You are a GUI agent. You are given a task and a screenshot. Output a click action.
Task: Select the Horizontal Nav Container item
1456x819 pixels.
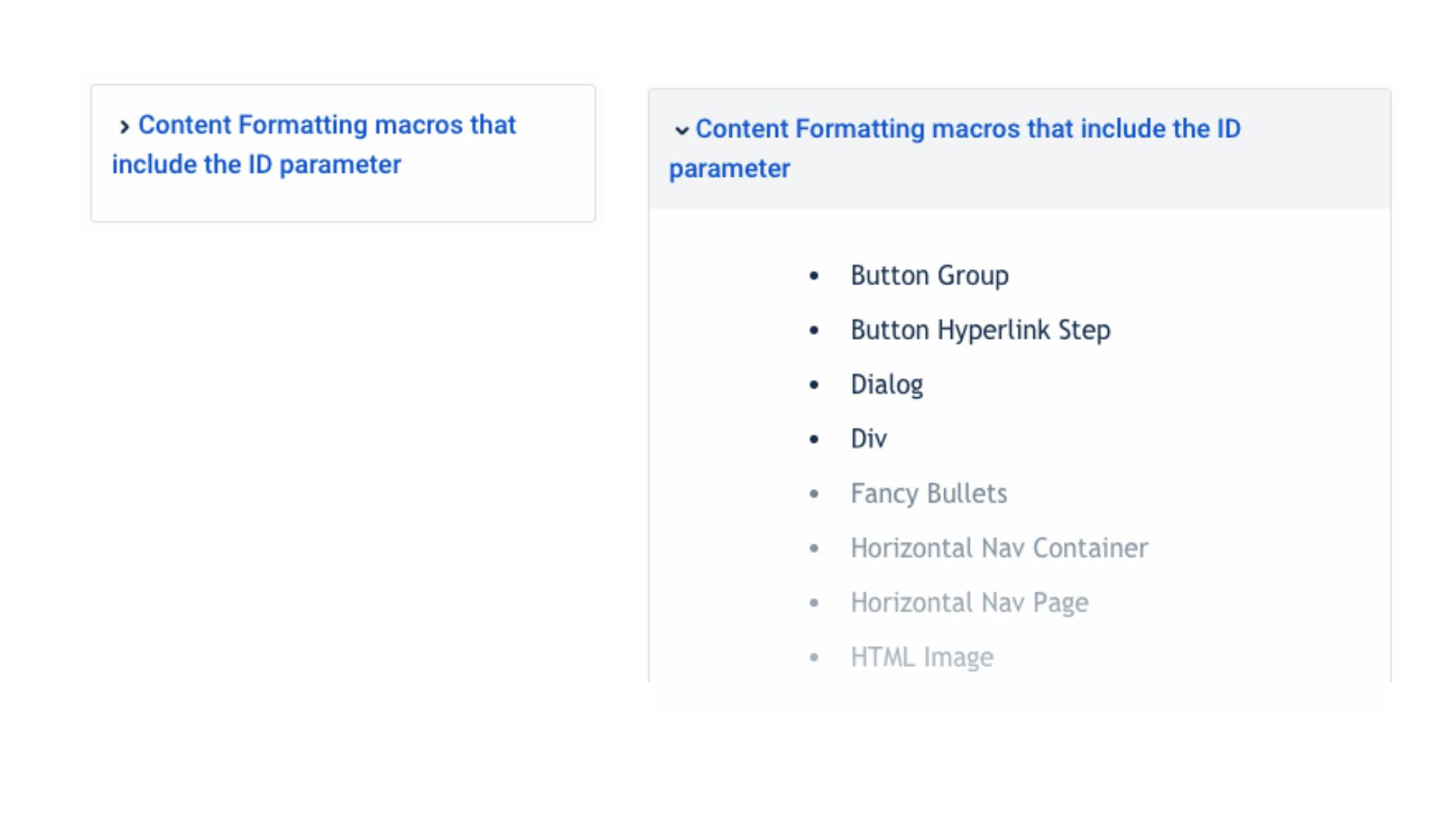pos(999,548)
